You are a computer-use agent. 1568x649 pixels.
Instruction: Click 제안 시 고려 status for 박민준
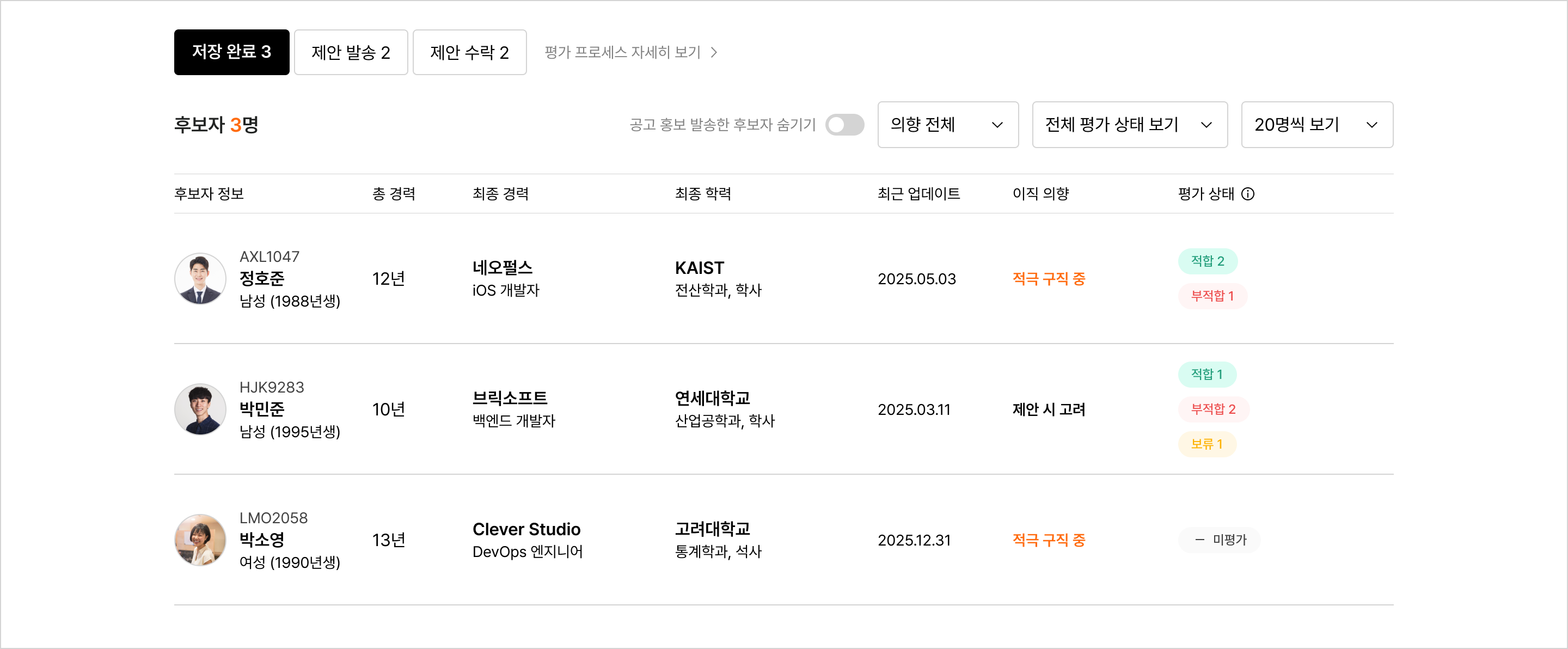1049,409
